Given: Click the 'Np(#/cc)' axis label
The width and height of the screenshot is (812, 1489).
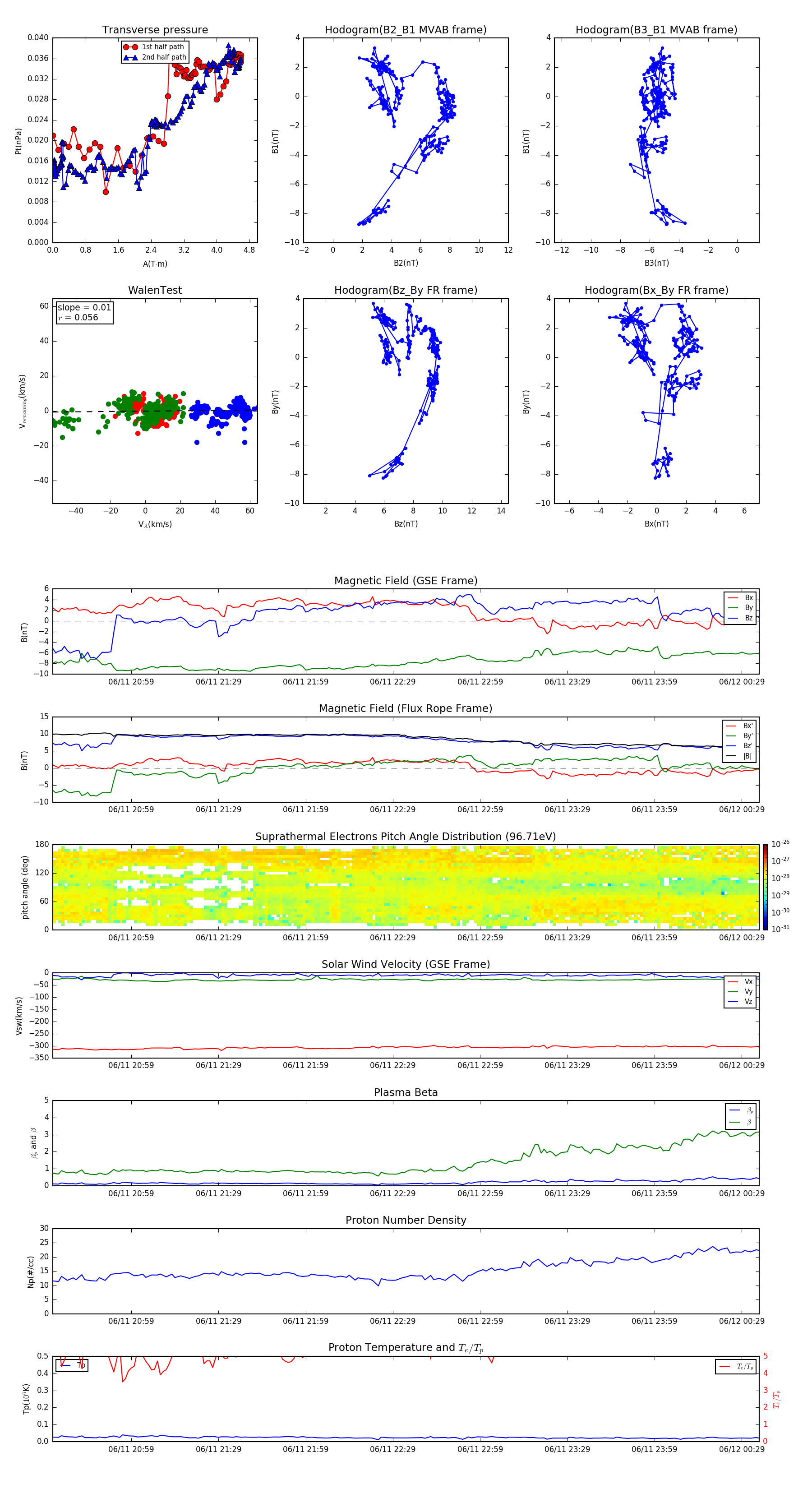Looking at the screenshot, I should pyautogui.click(x=31, y=1271).
